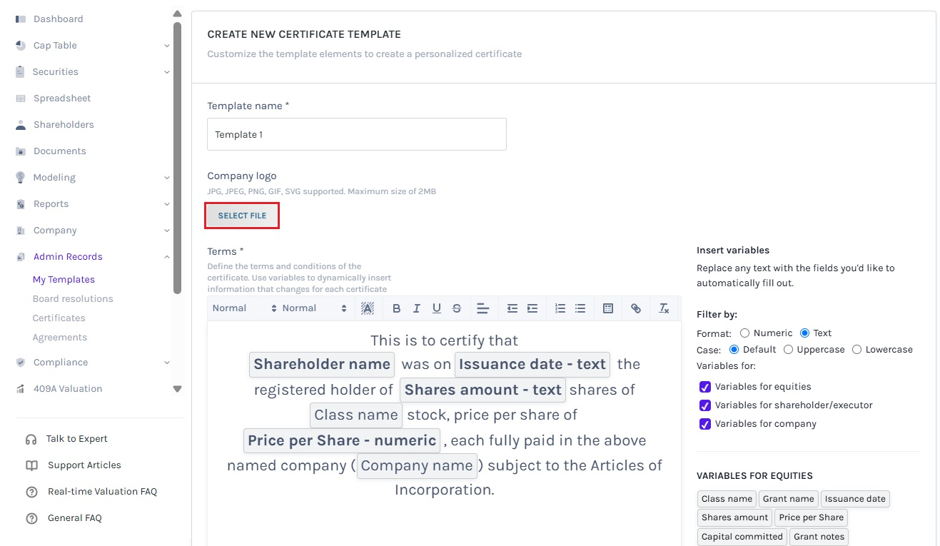Insert the Price per Share variable chip
This screenshot has width=940, height=546.
click(811, 517)
